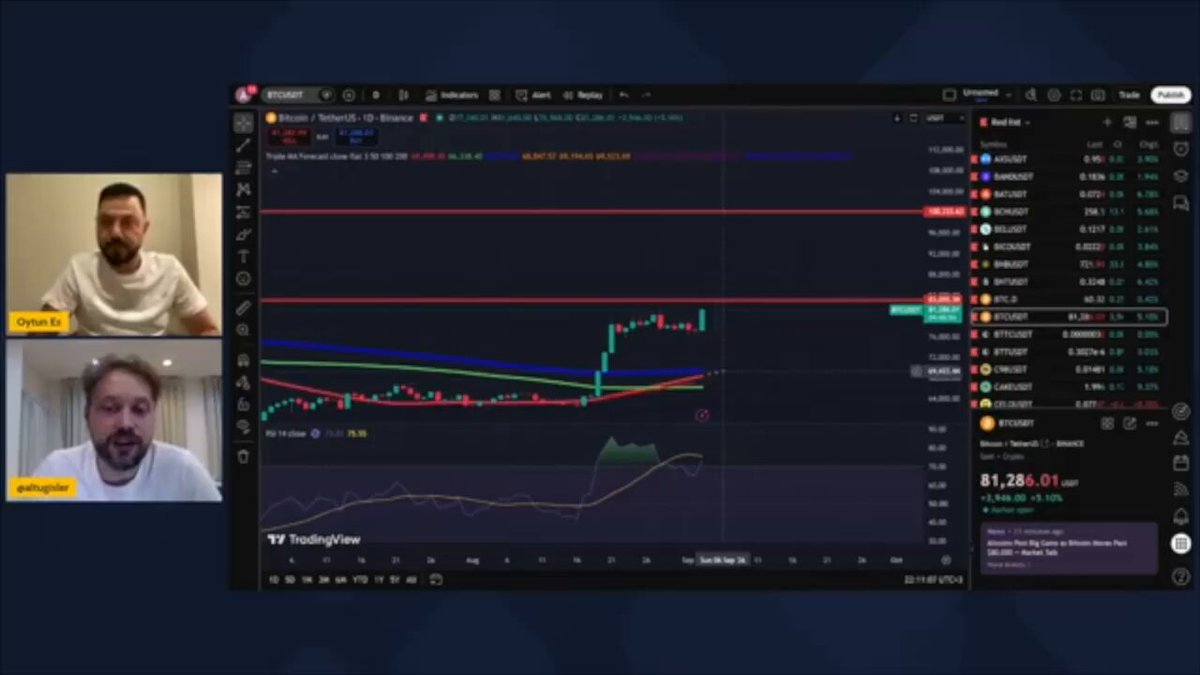This screenshot has height=675, width=1200.
Task: Click the redo arrow
Action: (646, 95)
